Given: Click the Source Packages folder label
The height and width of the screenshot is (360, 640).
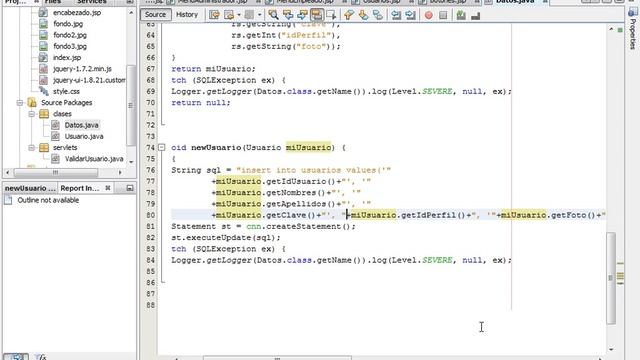Looking at the screenshot, I should [66, 102].
